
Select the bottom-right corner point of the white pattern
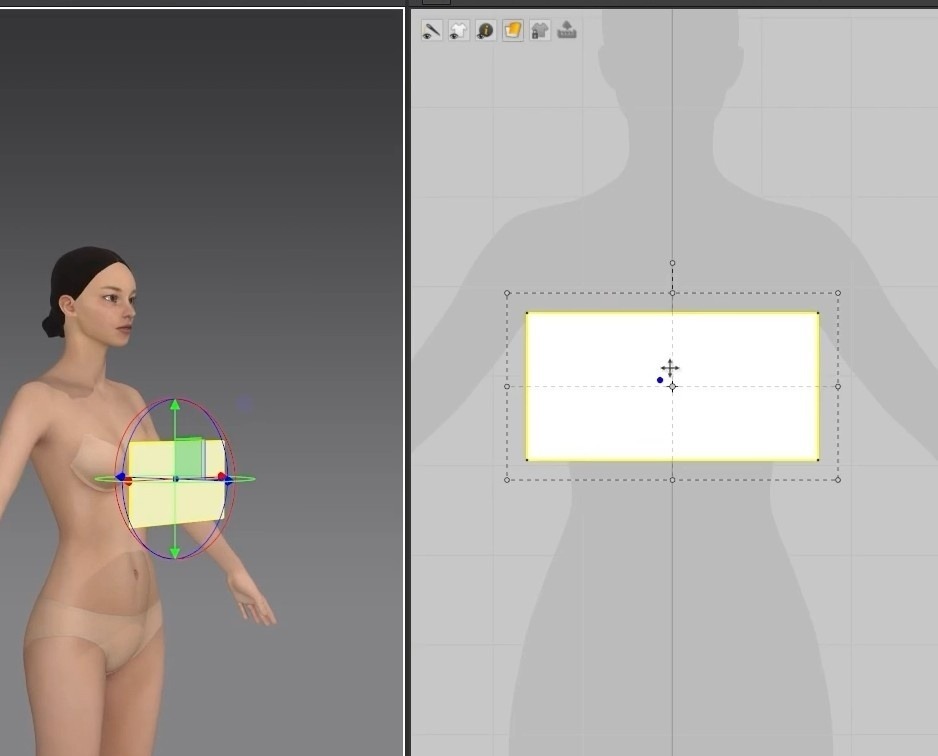click(818, 460)
